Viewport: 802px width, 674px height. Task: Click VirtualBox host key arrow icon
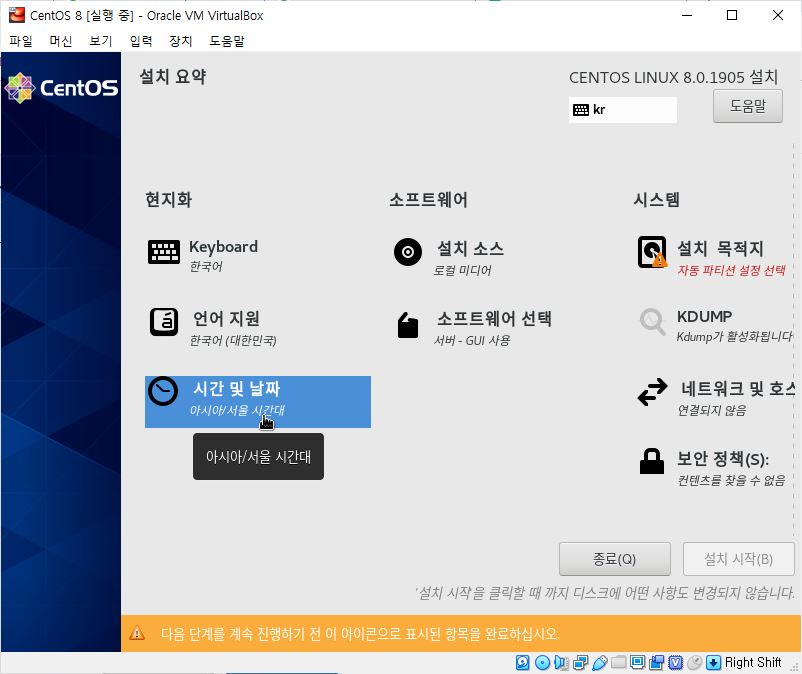pos(714,663)
